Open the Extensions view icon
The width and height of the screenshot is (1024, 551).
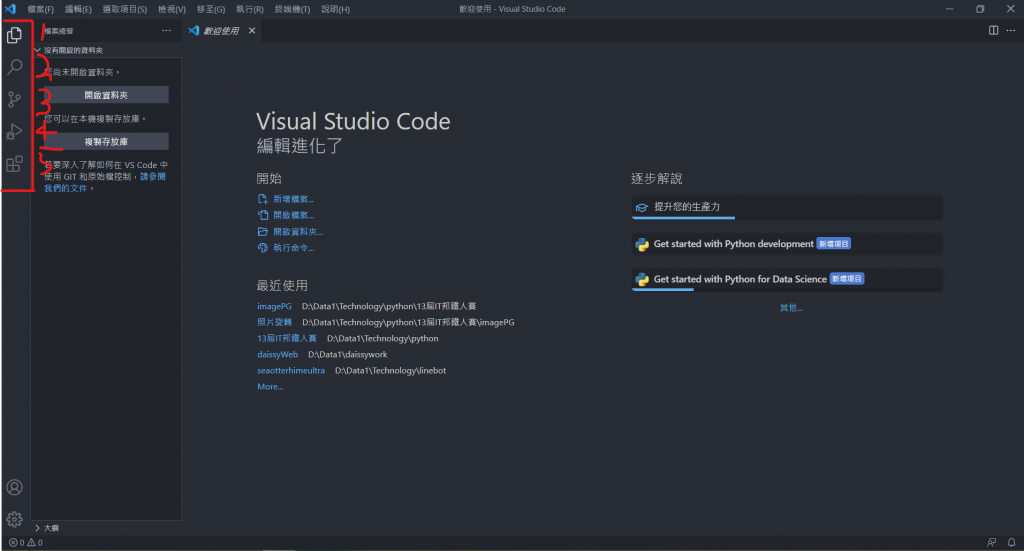(x=14, y=163)
